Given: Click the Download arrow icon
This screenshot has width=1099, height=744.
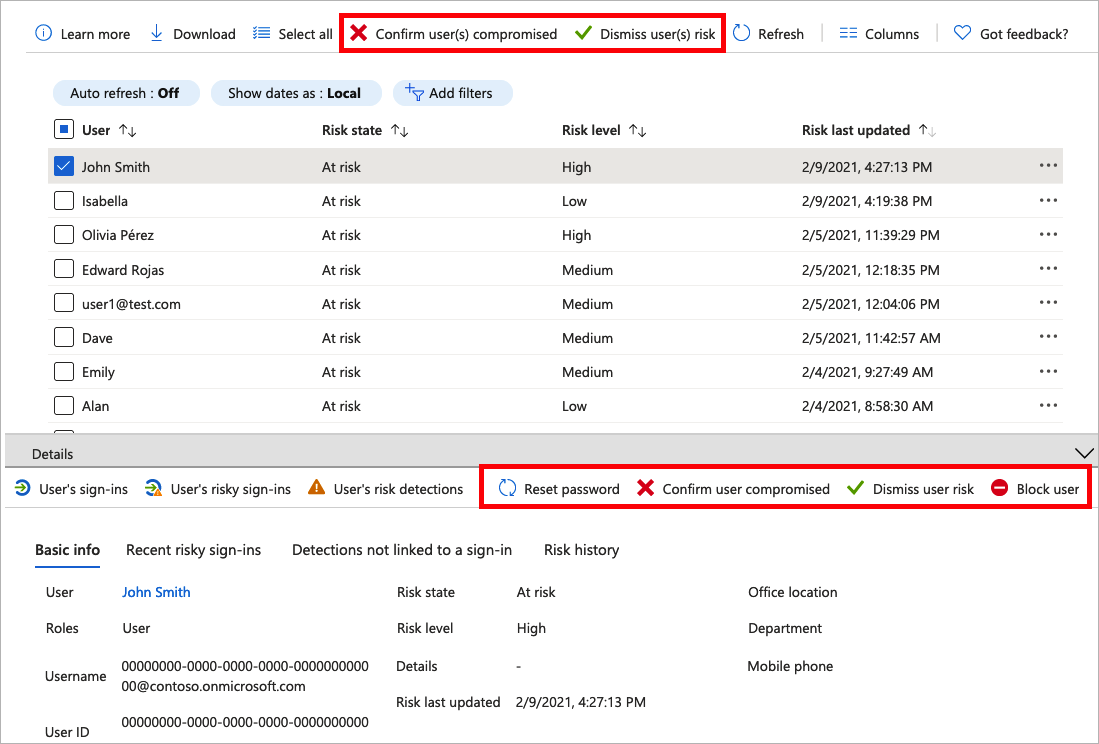Looking at the screenshot, I should click(x=156, y=33).
